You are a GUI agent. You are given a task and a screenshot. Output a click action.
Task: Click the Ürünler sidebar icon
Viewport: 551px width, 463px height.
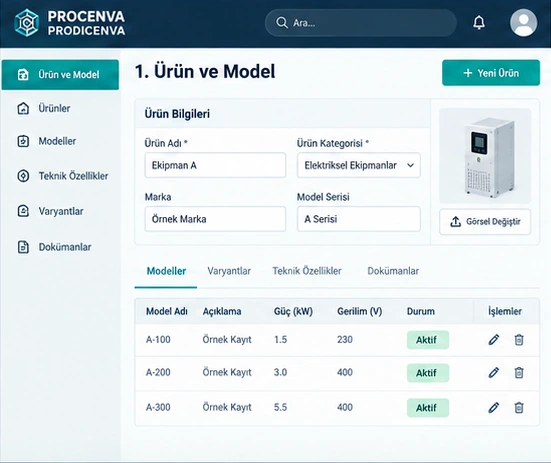tap(23, 108)
